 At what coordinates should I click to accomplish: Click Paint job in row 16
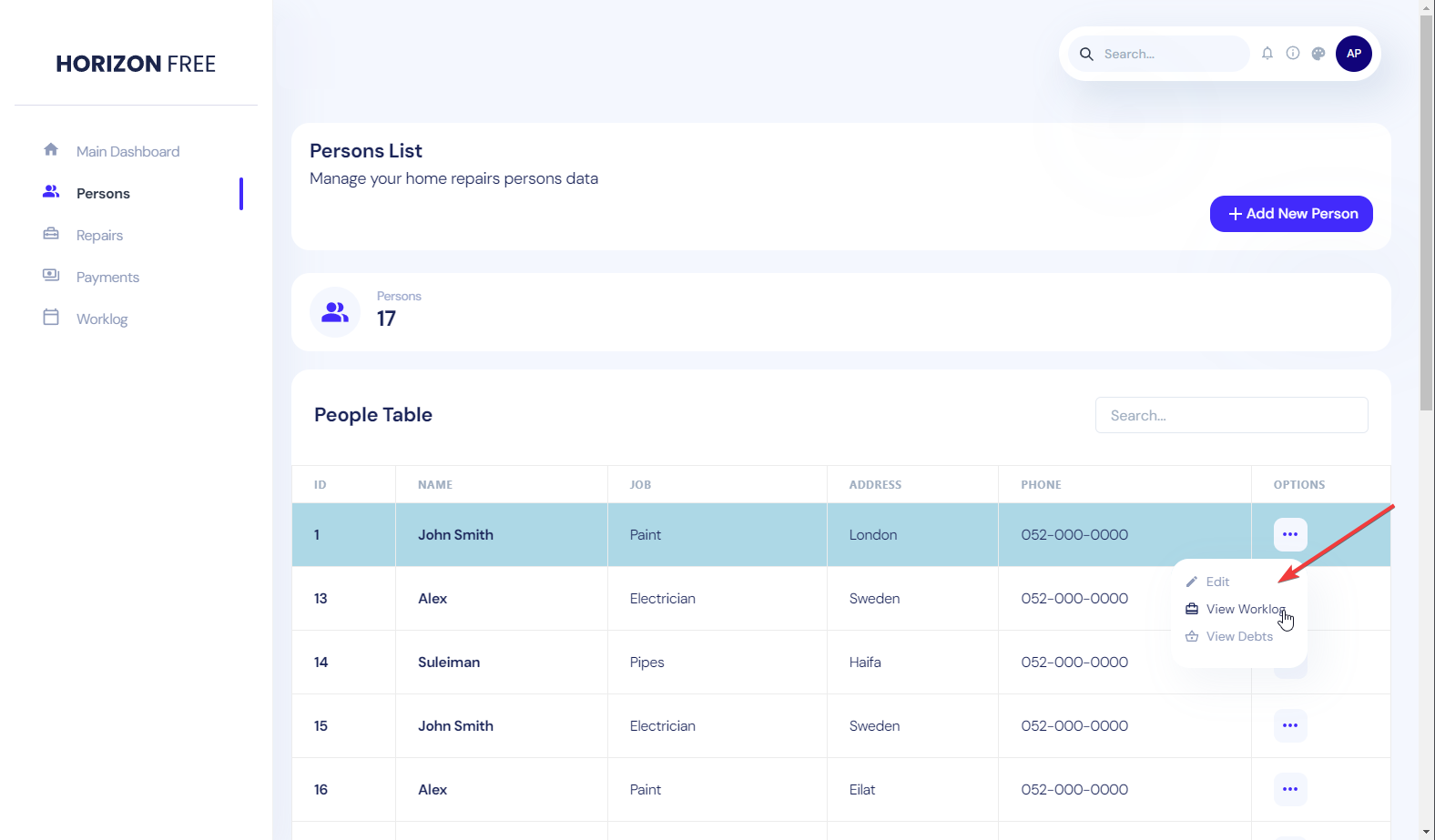(x=646, y=790)
